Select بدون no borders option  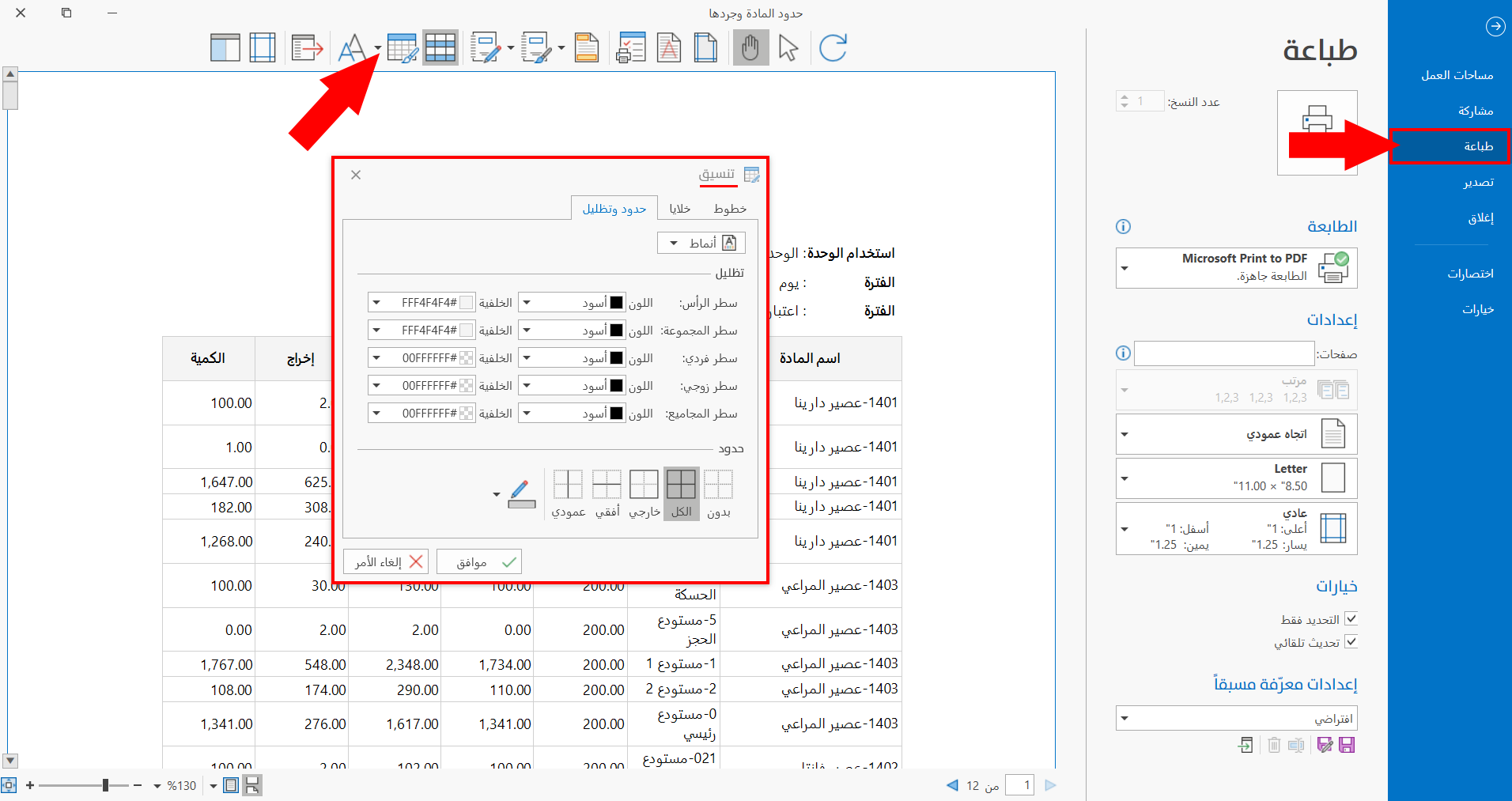pos(718,493)
